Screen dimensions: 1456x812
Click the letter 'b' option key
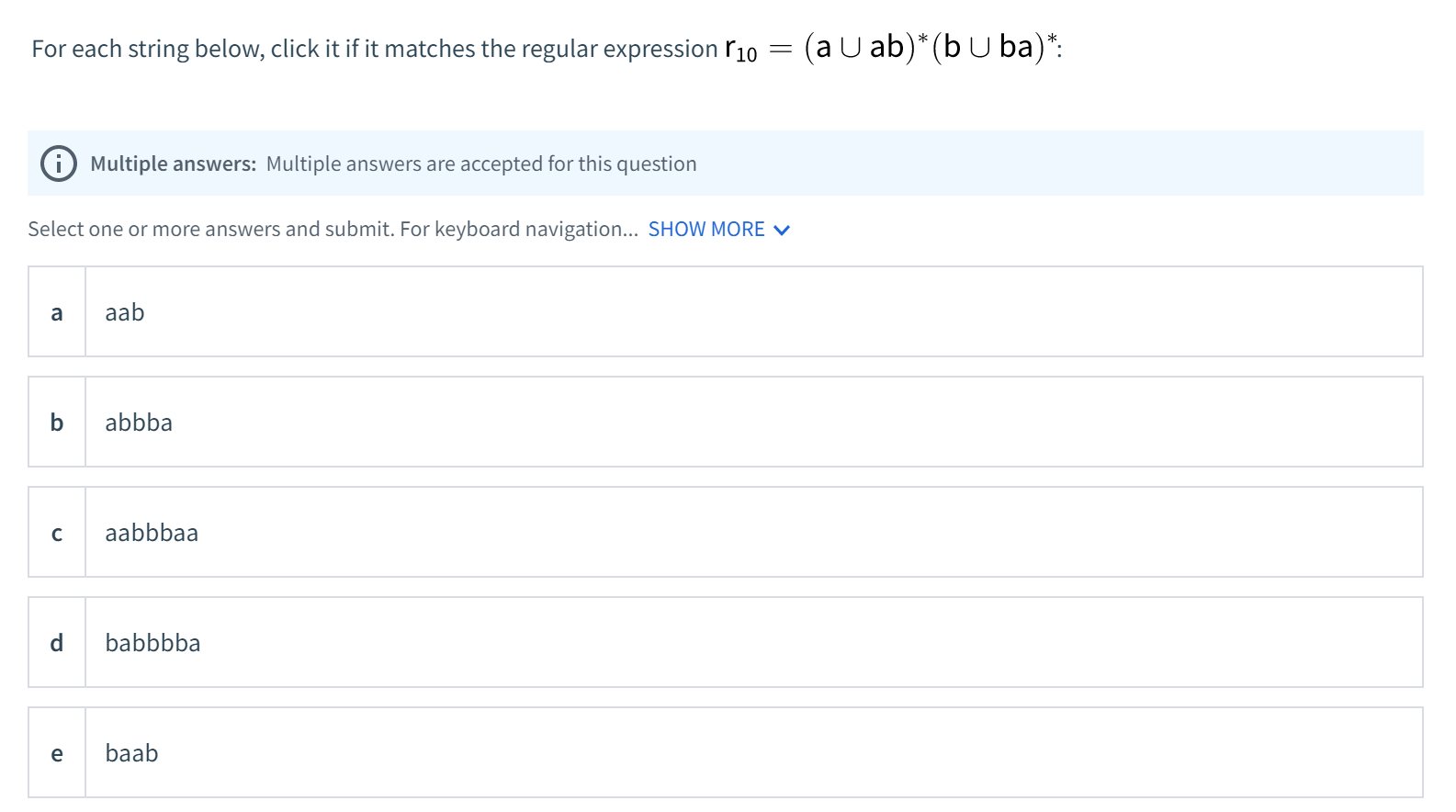(57, 423)
